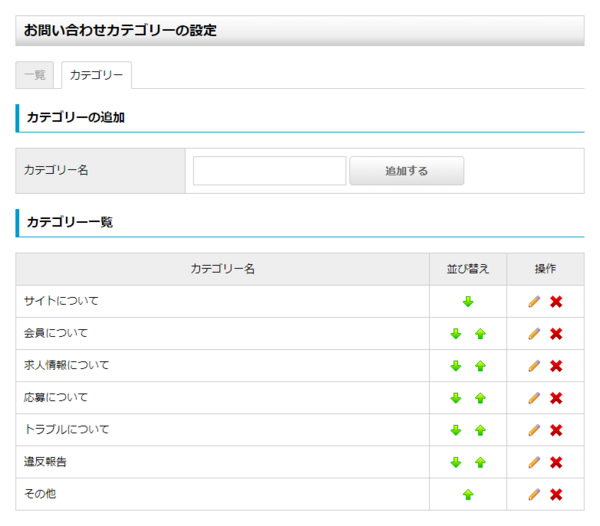Move サイトについて down one position
This screenshot has height=526, width=600.
pos(468,302)
